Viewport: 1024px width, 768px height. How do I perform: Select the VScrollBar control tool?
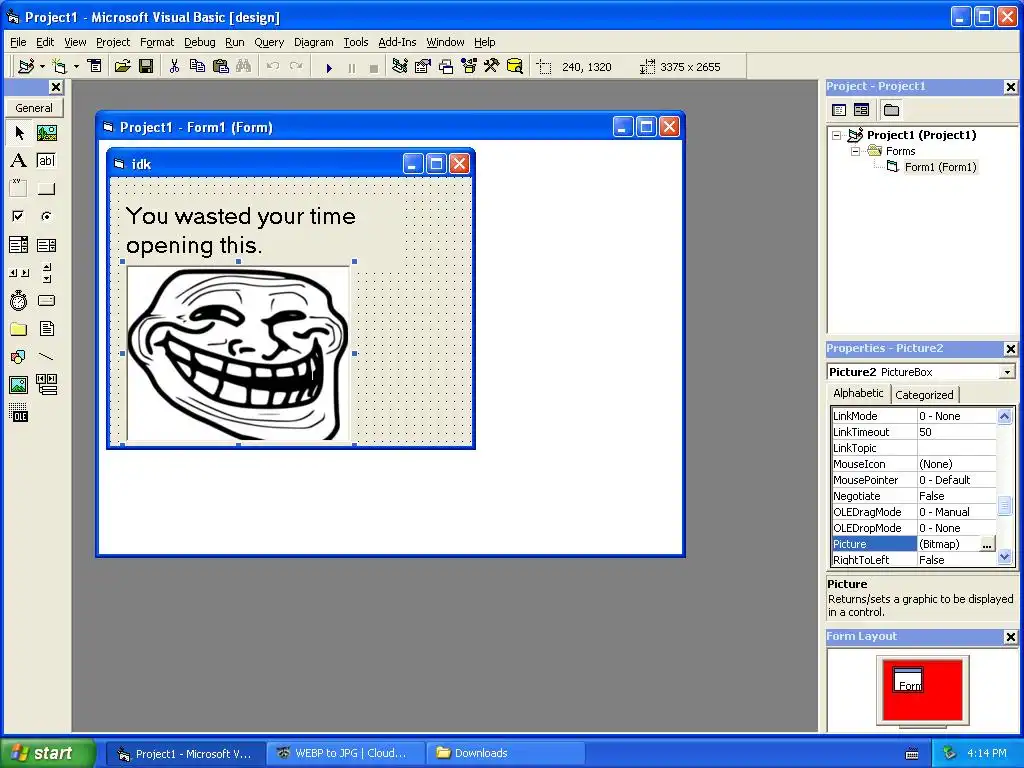(46, 273)
